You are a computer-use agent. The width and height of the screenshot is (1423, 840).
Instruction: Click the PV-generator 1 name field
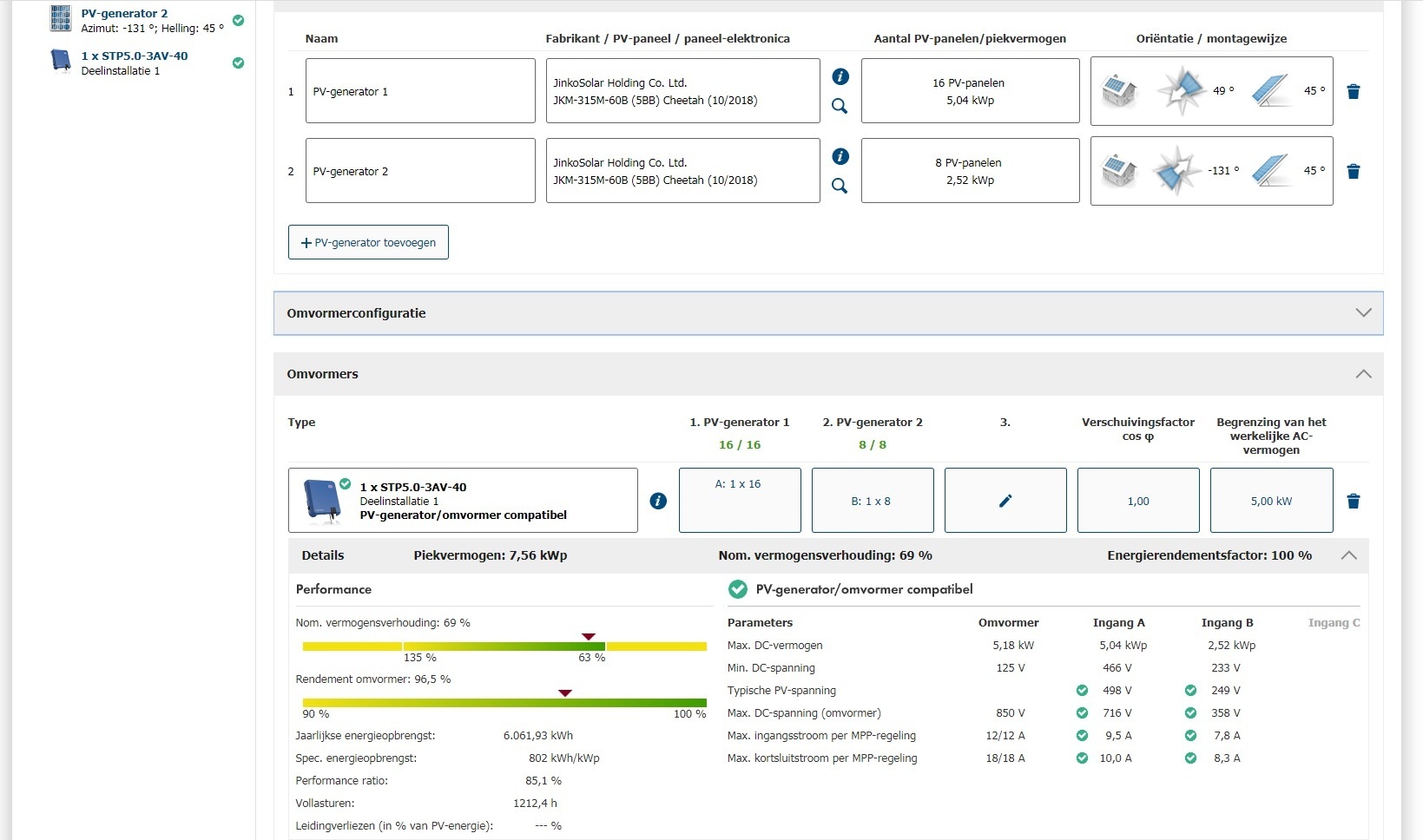coord(420,91)
